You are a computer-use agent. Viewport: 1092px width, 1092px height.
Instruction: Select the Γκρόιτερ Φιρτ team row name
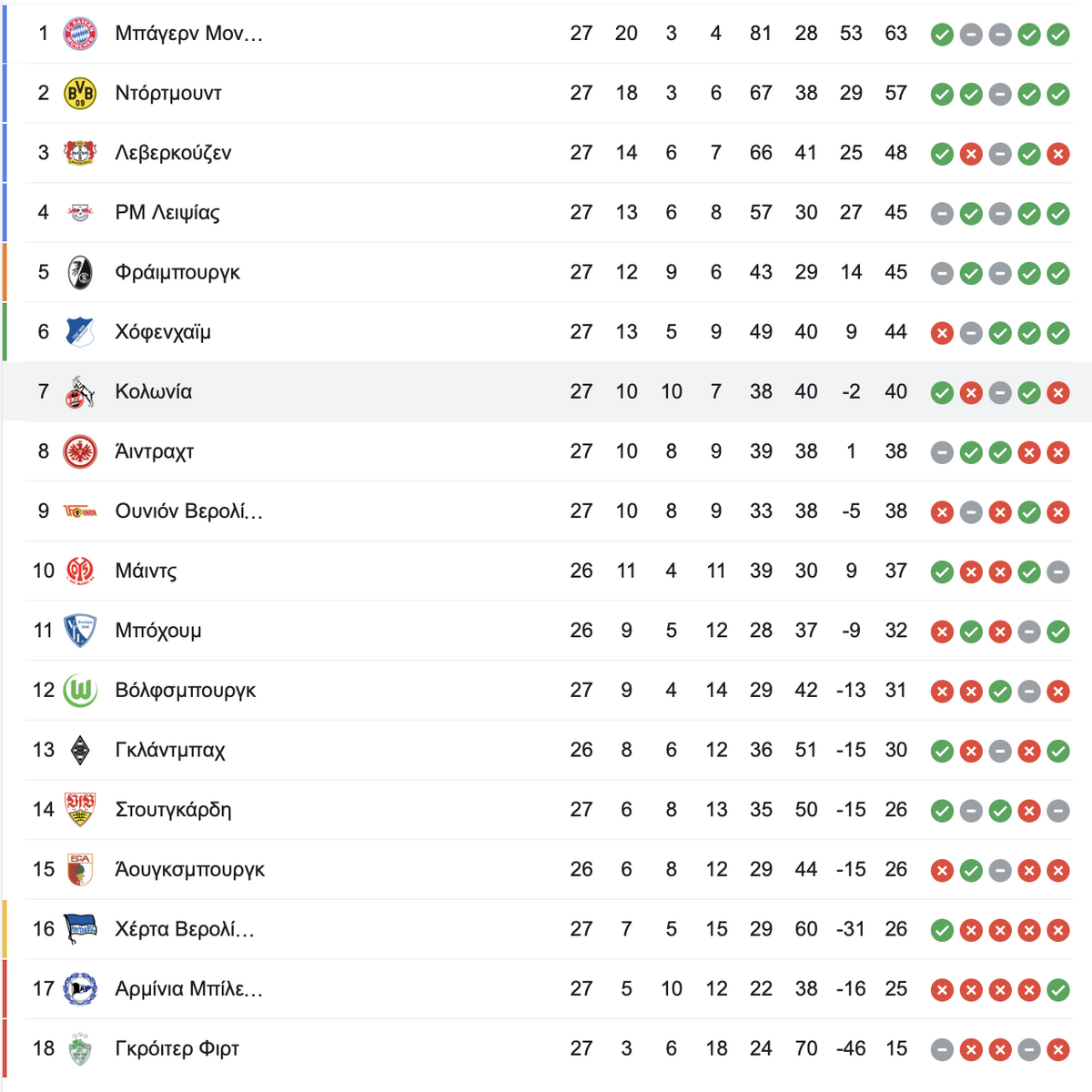pos(177,1048)
